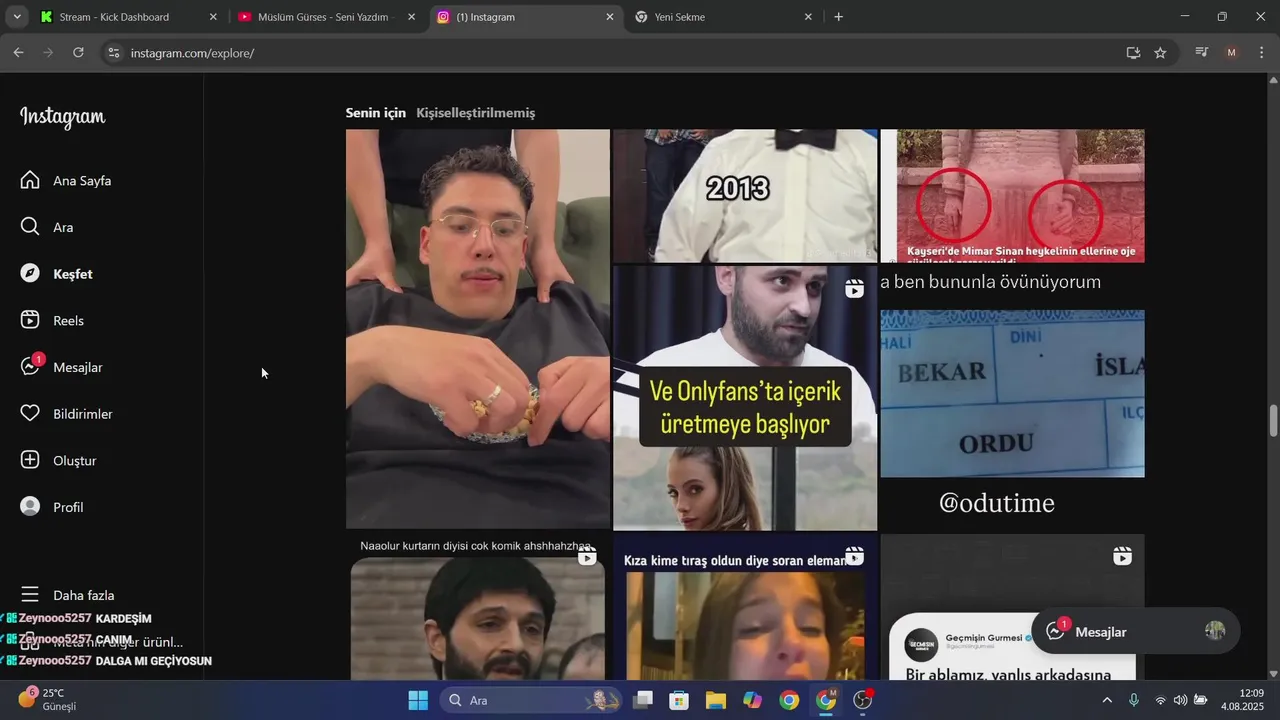The width and height of the screenshot is (1280, 720).
Task: Open floating Mesajlar button
Action: [1135, 632]
